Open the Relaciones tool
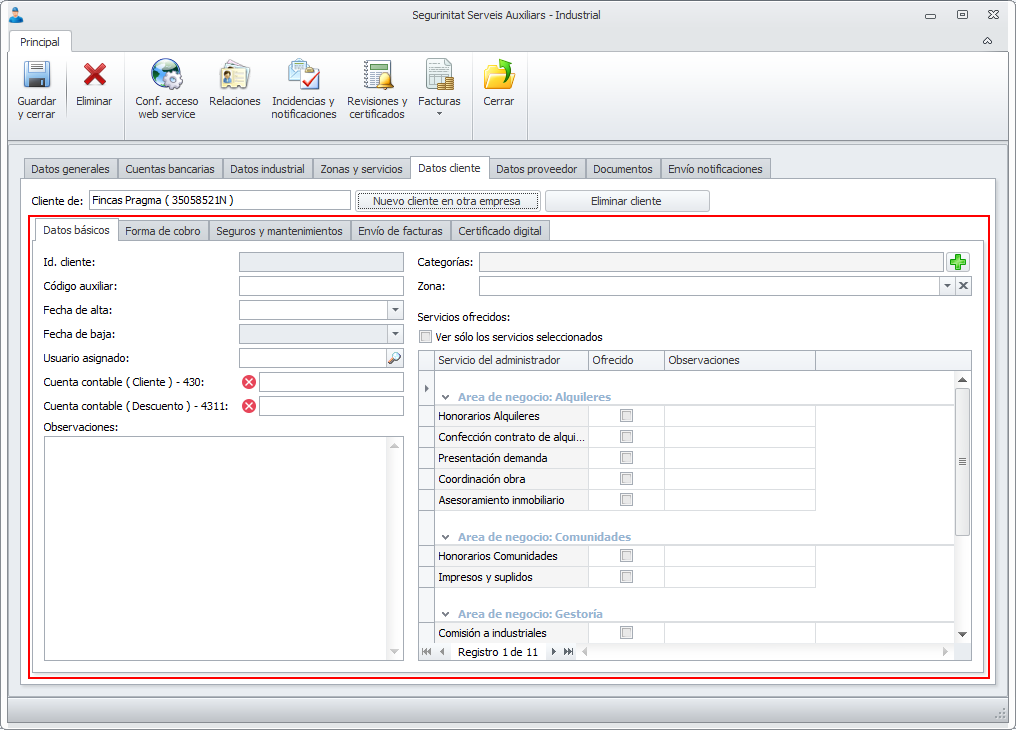 [234, 76]
